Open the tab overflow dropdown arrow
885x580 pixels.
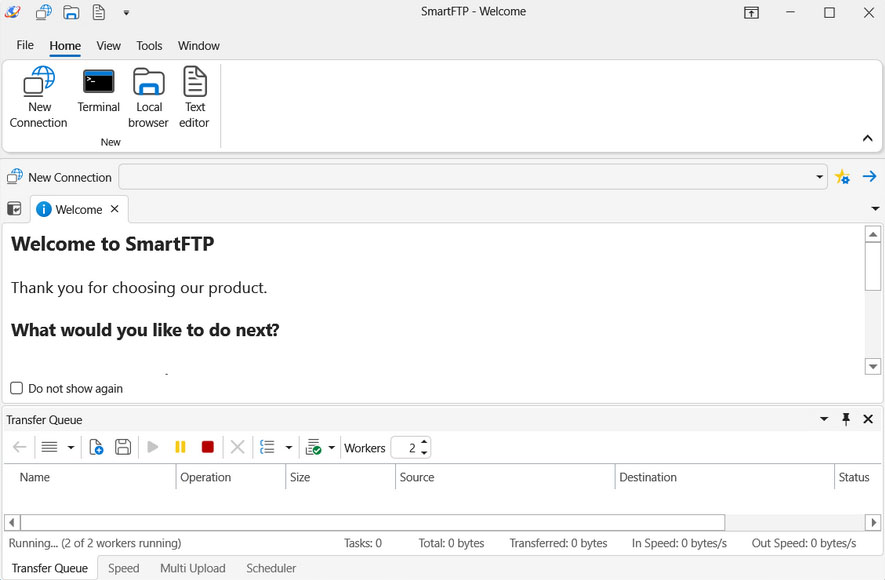875,209
